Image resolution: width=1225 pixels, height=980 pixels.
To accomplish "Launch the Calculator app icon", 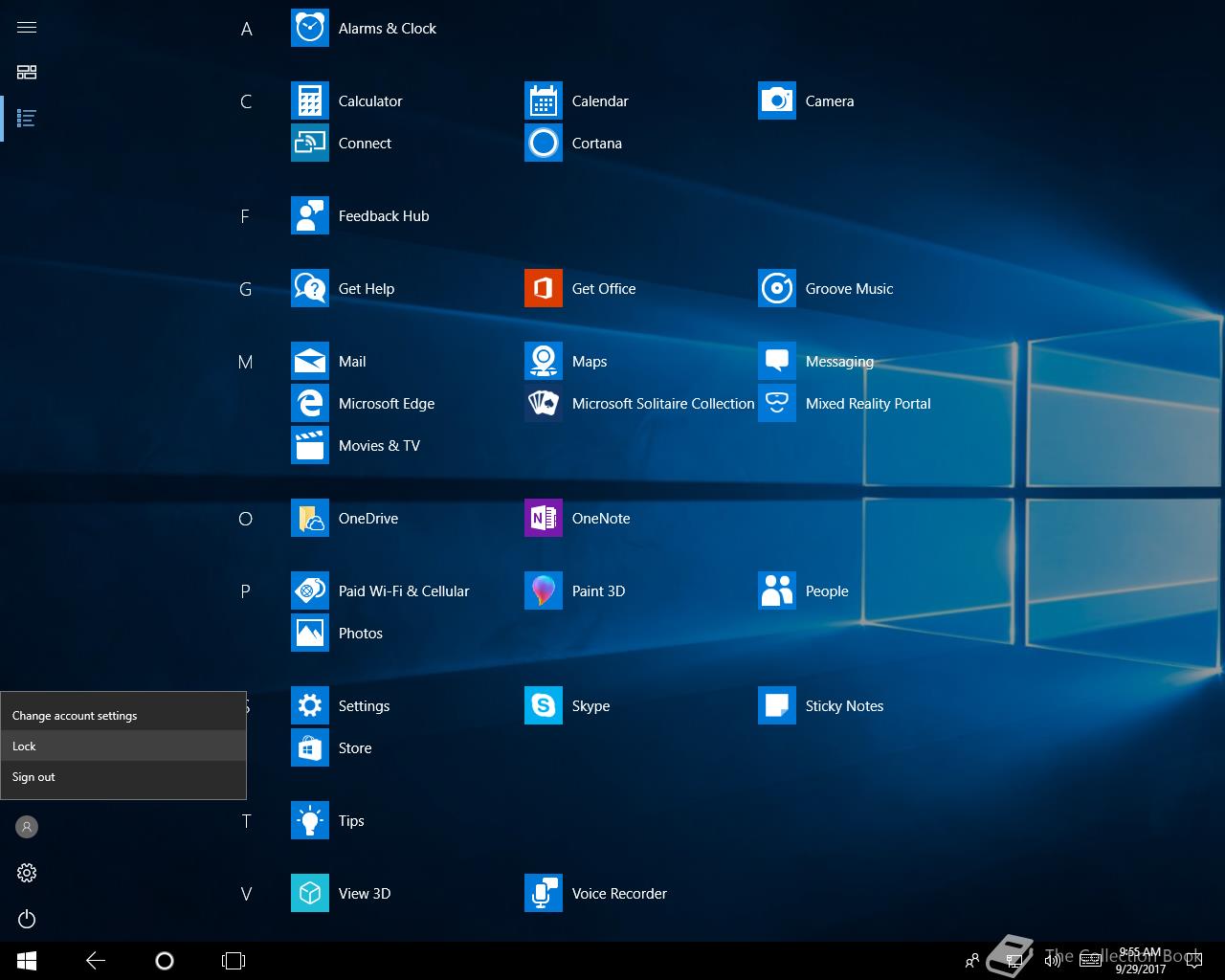I will coord(310,100).
